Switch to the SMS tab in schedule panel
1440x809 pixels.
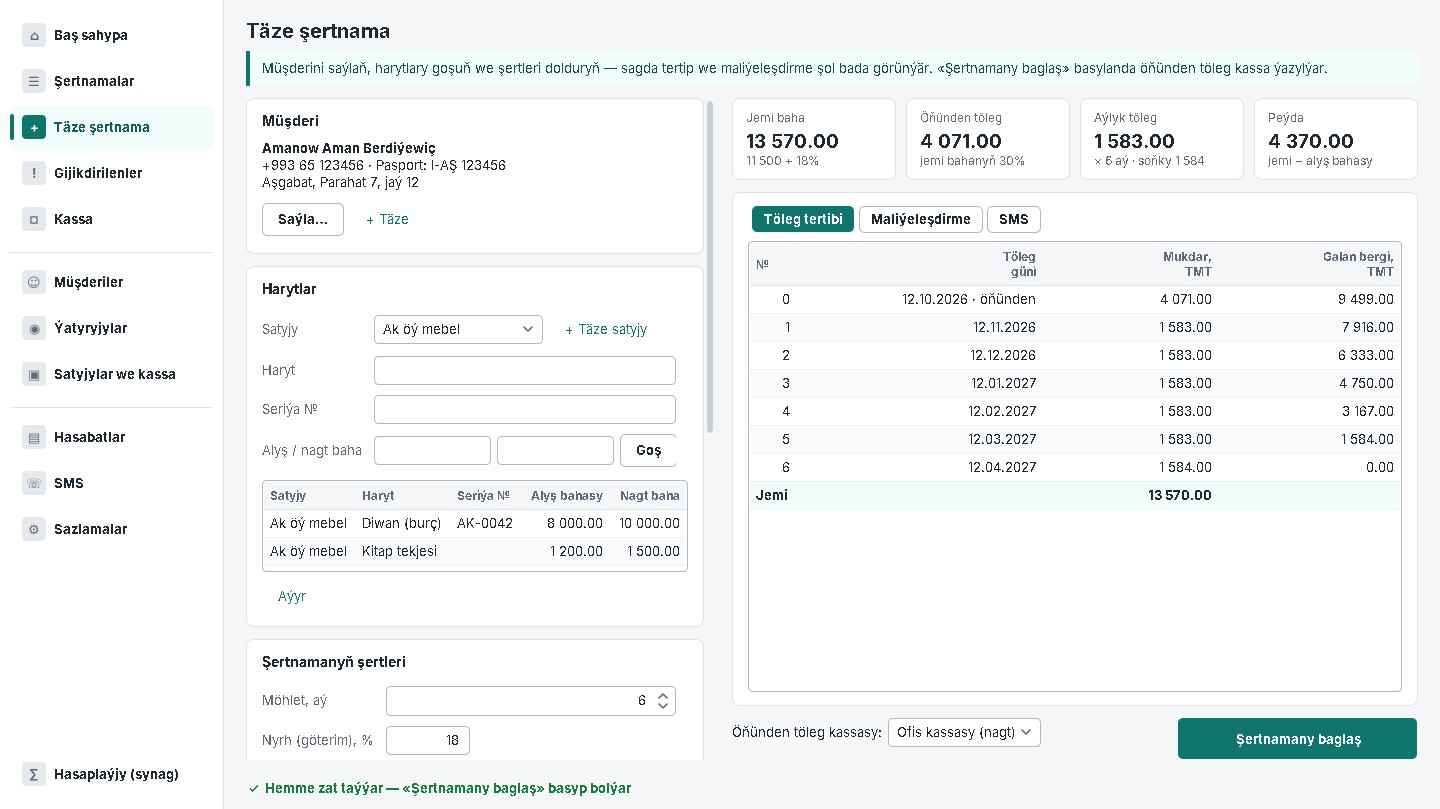pyautogui.click(x=1013, y=219)
